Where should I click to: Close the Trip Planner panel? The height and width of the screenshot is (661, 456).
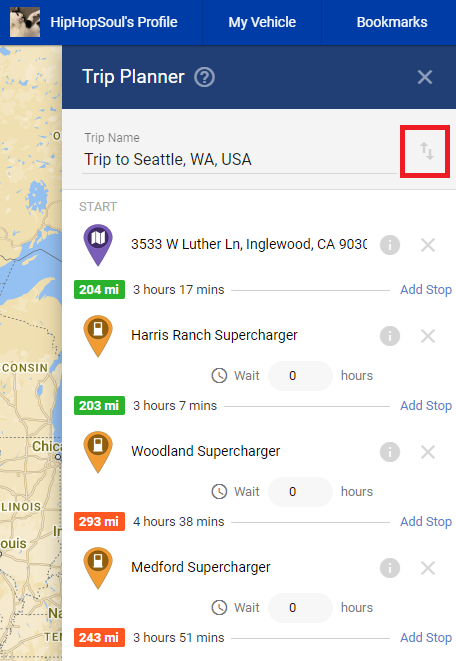click(x=424, y=77)
